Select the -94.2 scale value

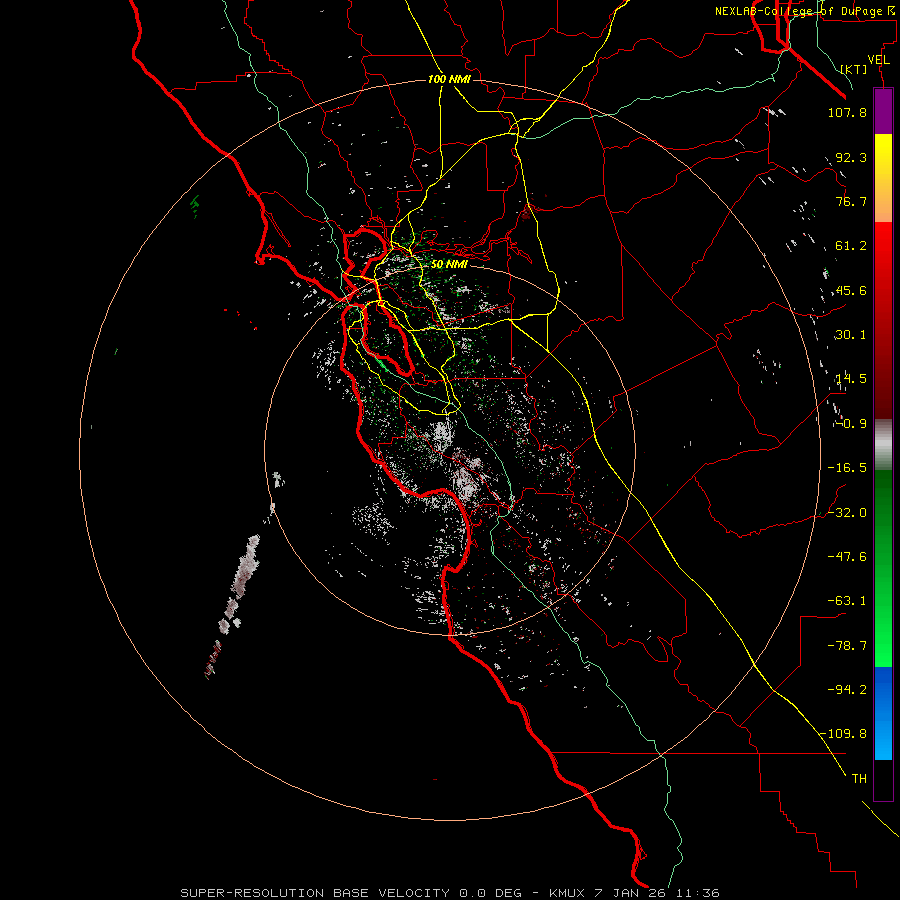tap(847, 689)
